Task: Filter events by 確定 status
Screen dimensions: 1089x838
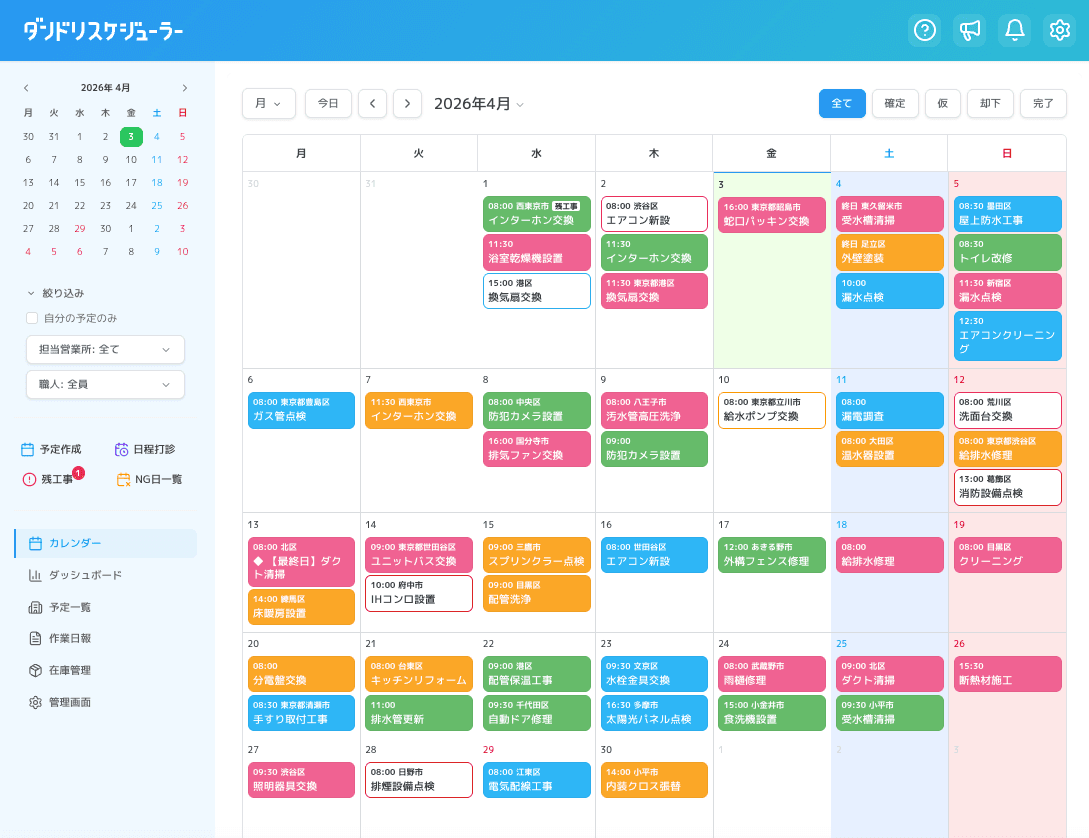Action: [x=895, y=103]
